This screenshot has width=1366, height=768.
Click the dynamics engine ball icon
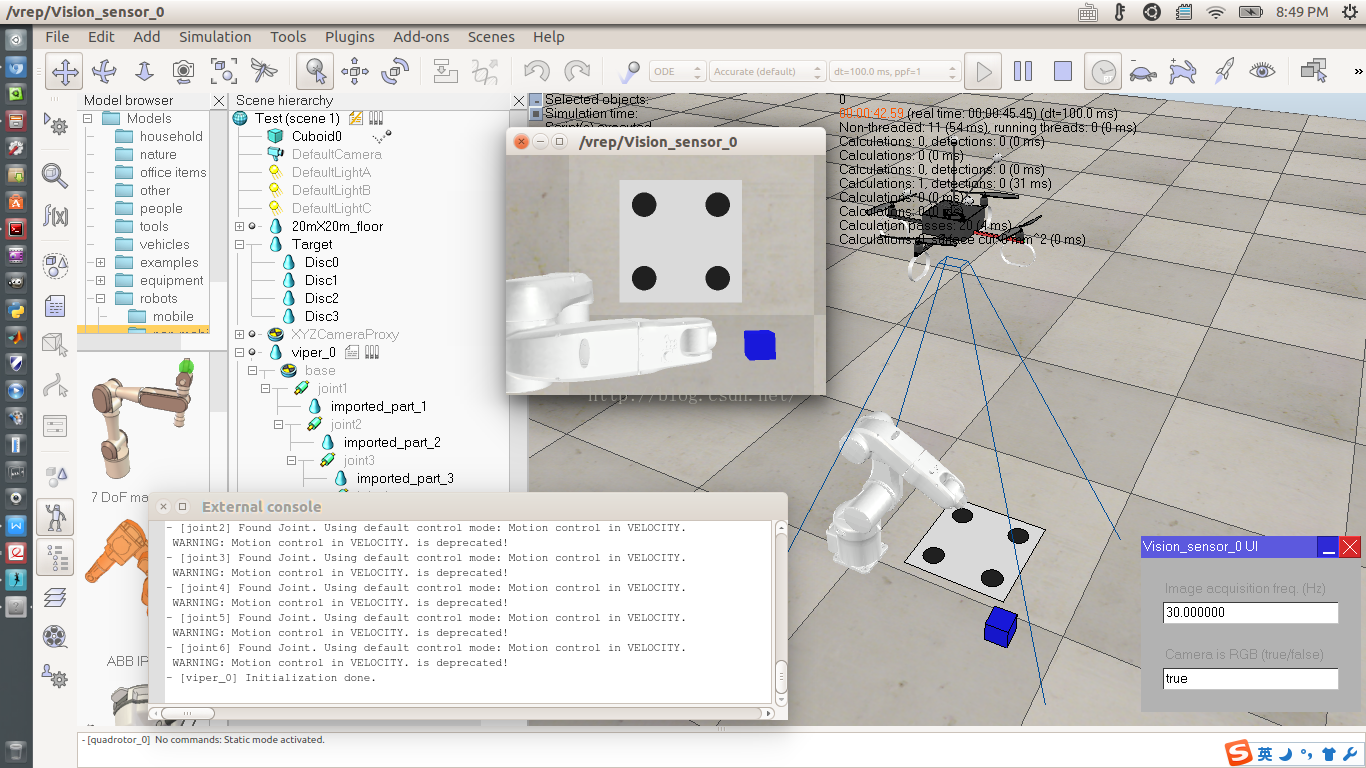(x=629, y=71)
